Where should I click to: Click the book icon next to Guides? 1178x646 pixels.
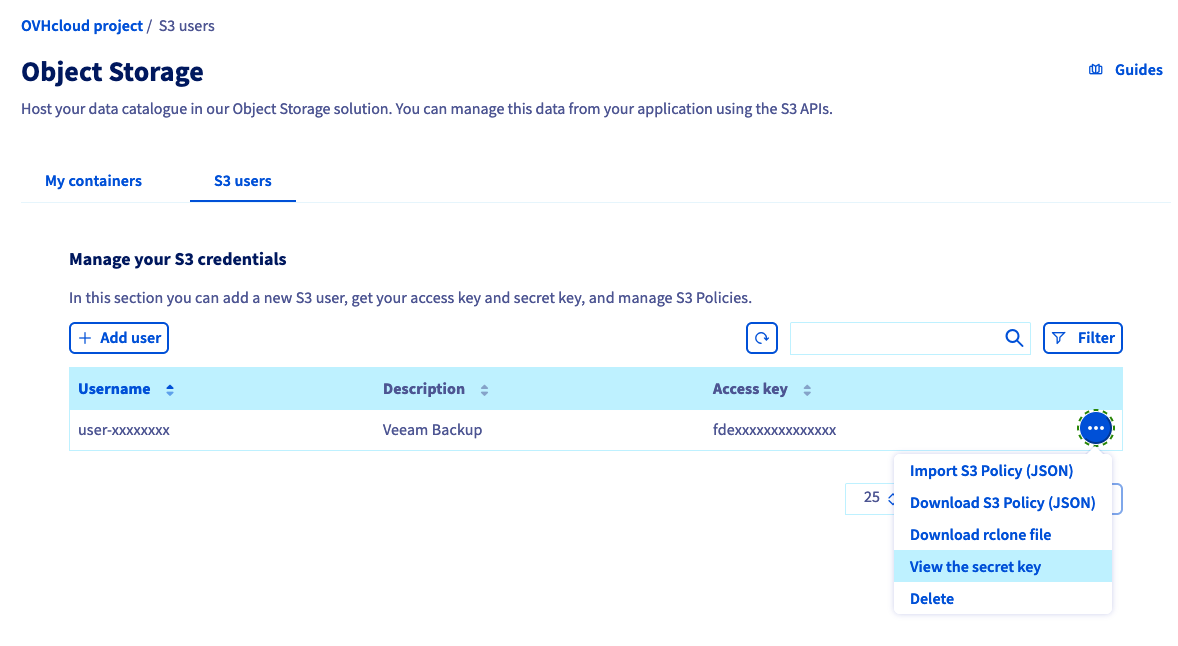(x=1094, y=69)
